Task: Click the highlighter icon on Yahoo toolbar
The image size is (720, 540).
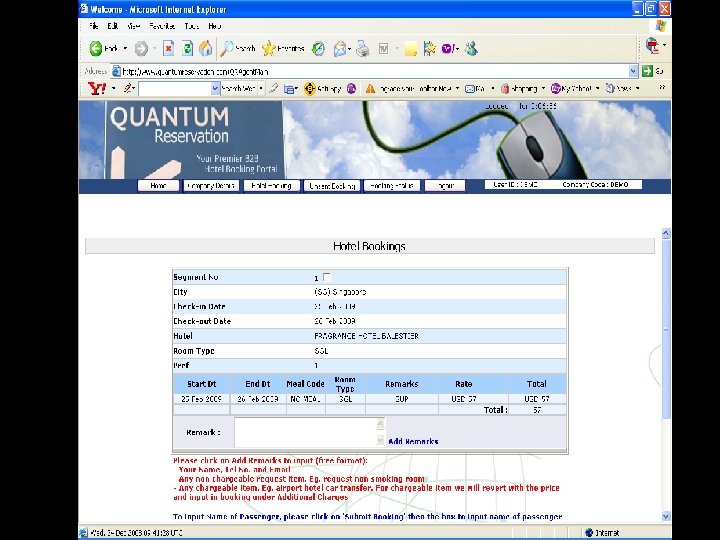Action: (x=274, y=89)
